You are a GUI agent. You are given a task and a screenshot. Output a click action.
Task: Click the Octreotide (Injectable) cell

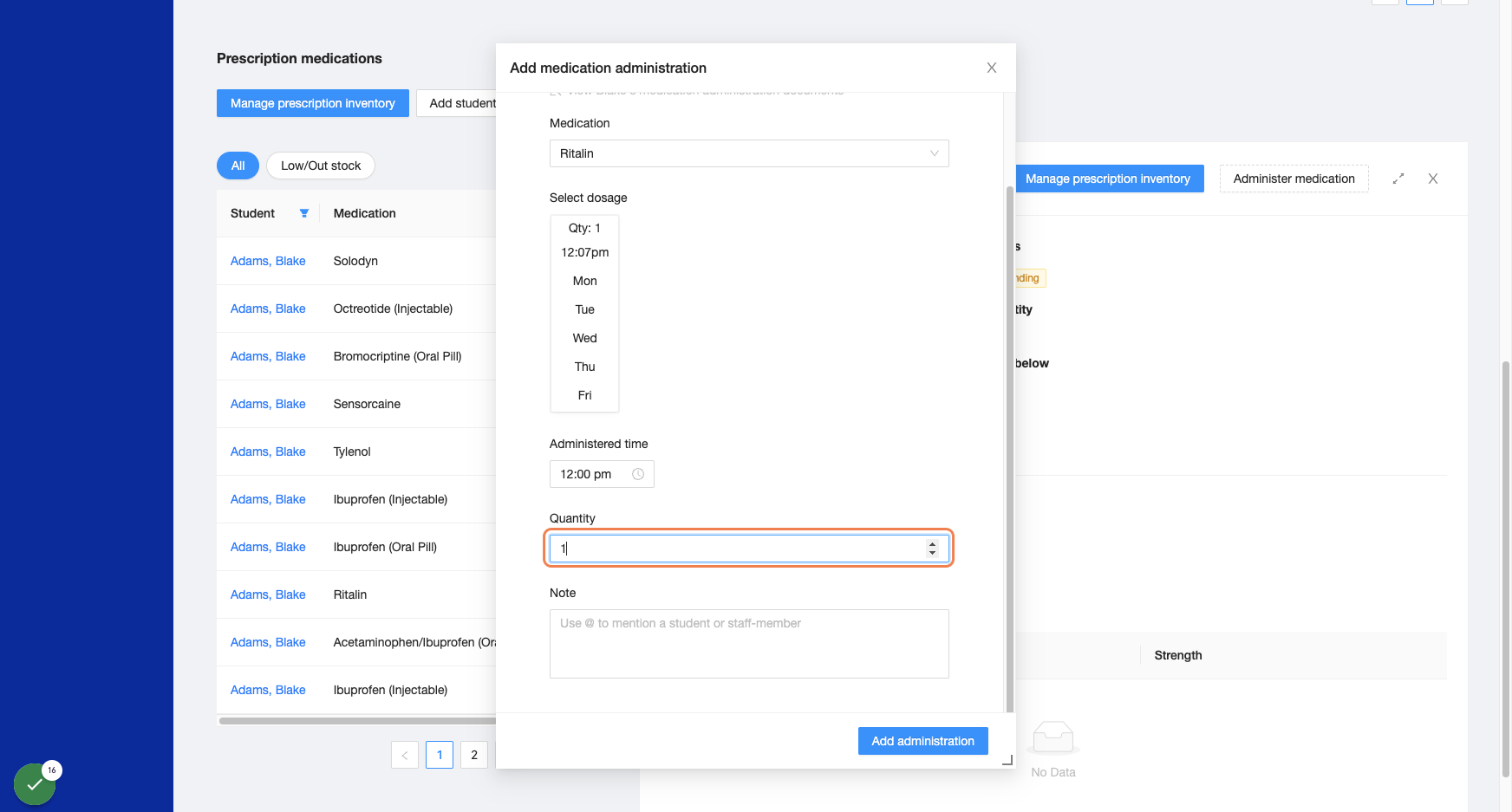click(393, 309)
